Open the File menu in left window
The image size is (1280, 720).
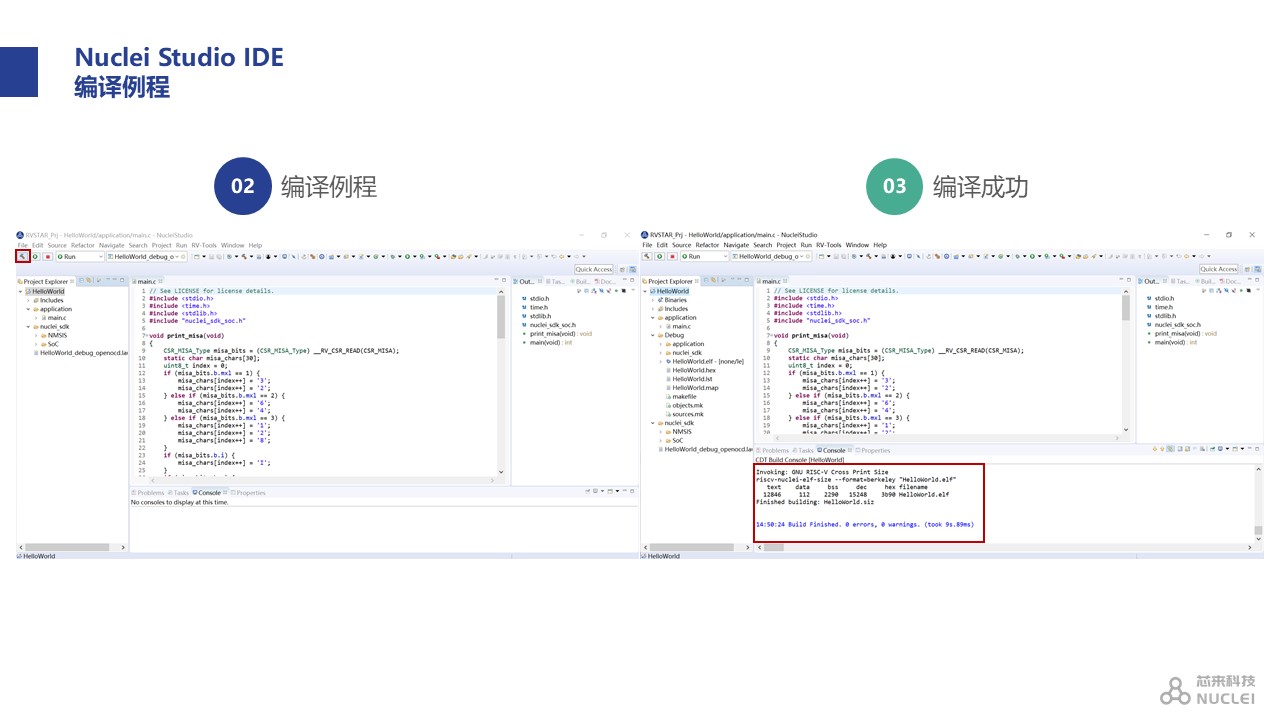[x=22, y=245]
